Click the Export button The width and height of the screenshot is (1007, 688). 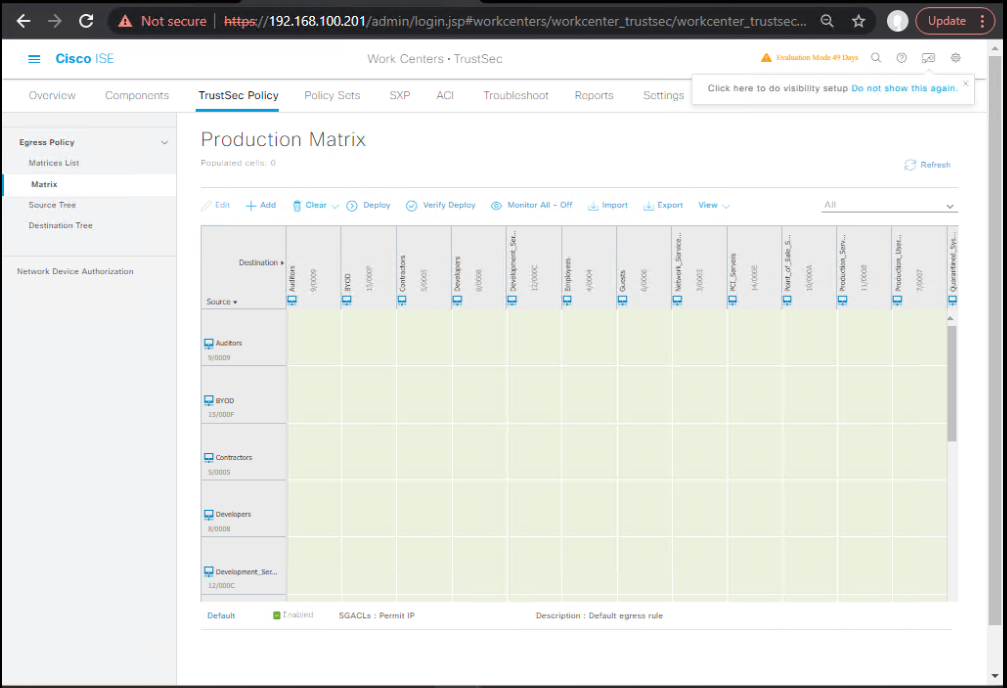663,206
